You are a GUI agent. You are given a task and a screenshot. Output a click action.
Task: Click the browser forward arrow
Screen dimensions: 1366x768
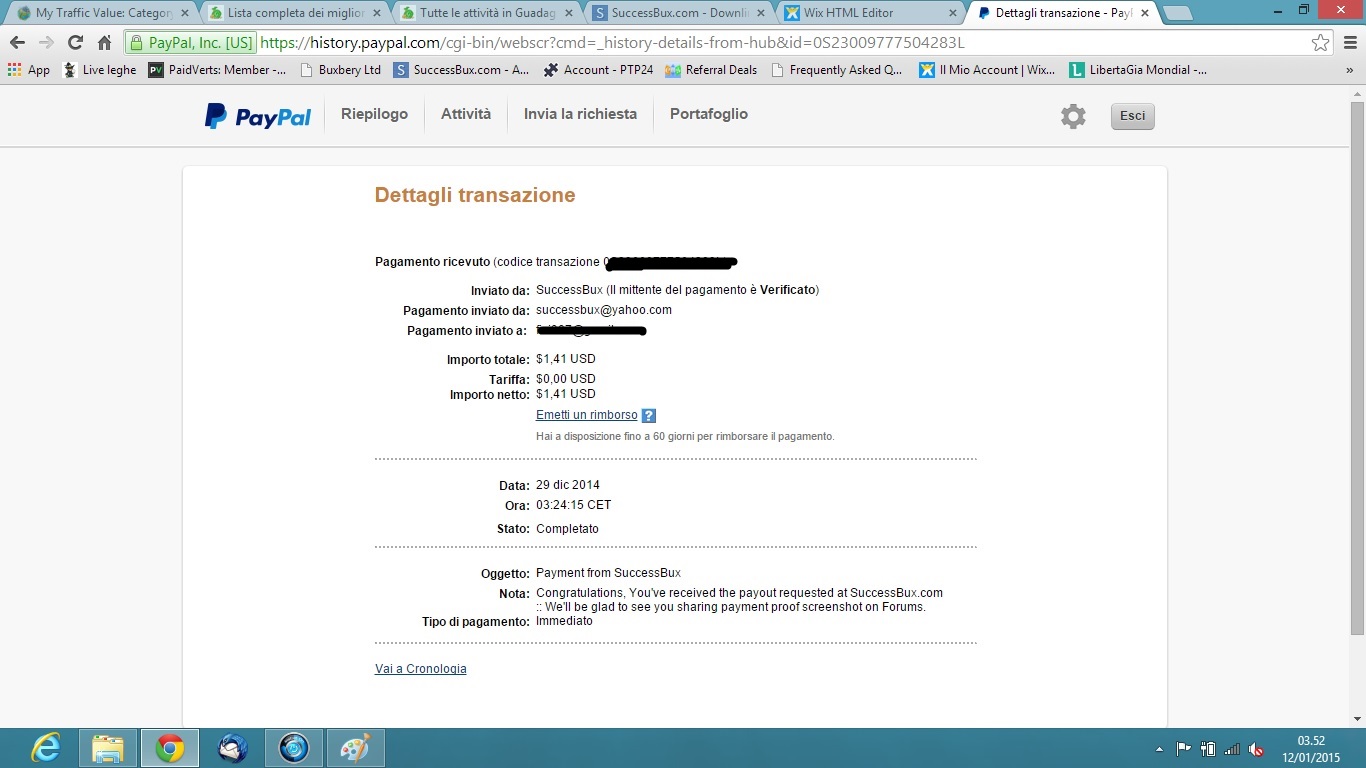46,43
